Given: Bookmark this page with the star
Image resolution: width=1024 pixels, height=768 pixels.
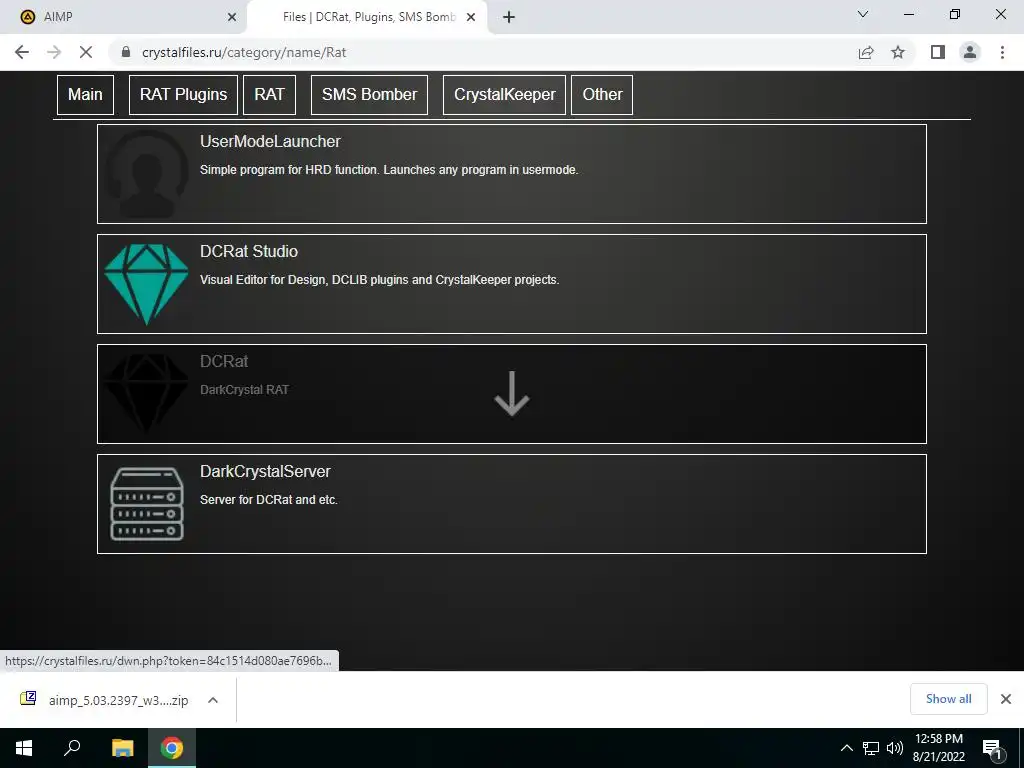Looking at the screenshot, I should 898,52.
